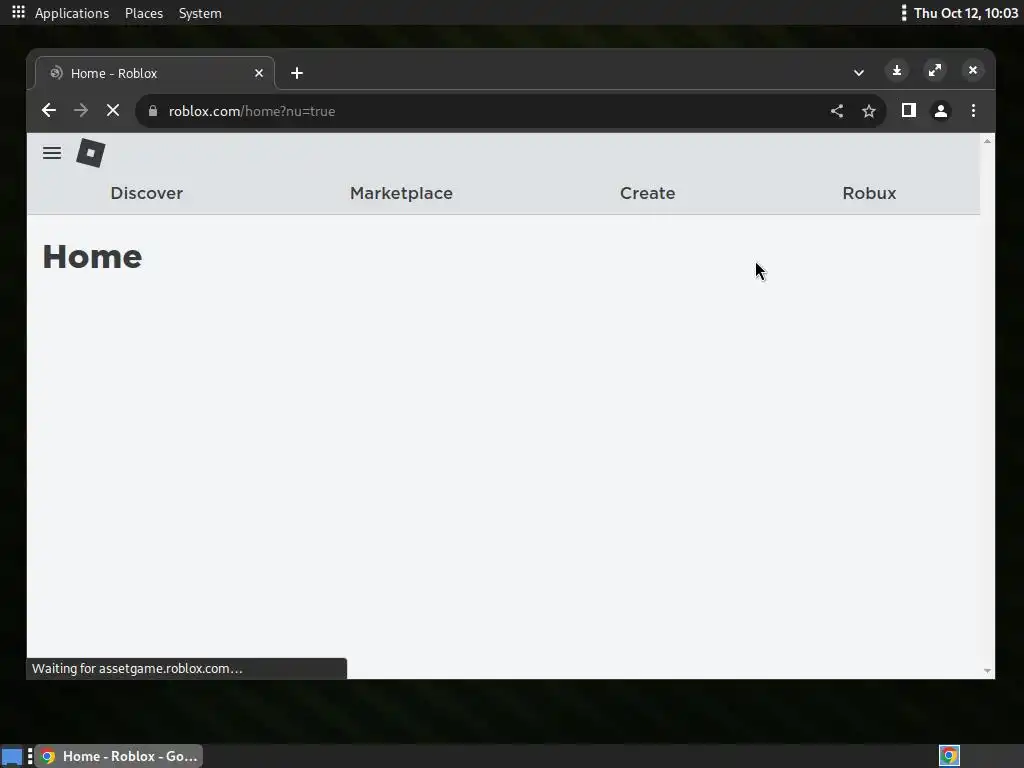Screen dimensions: 1024x768
Task: Click the Roblox logo icon
Action: (x=91, y=153)
